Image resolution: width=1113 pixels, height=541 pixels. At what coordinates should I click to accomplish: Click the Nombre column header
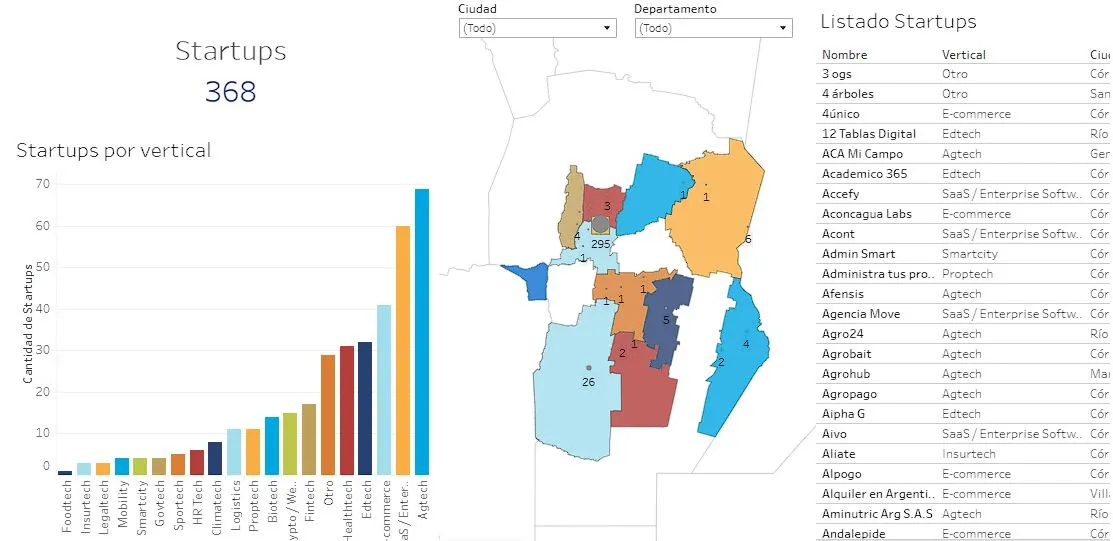[x=844, y=55]
